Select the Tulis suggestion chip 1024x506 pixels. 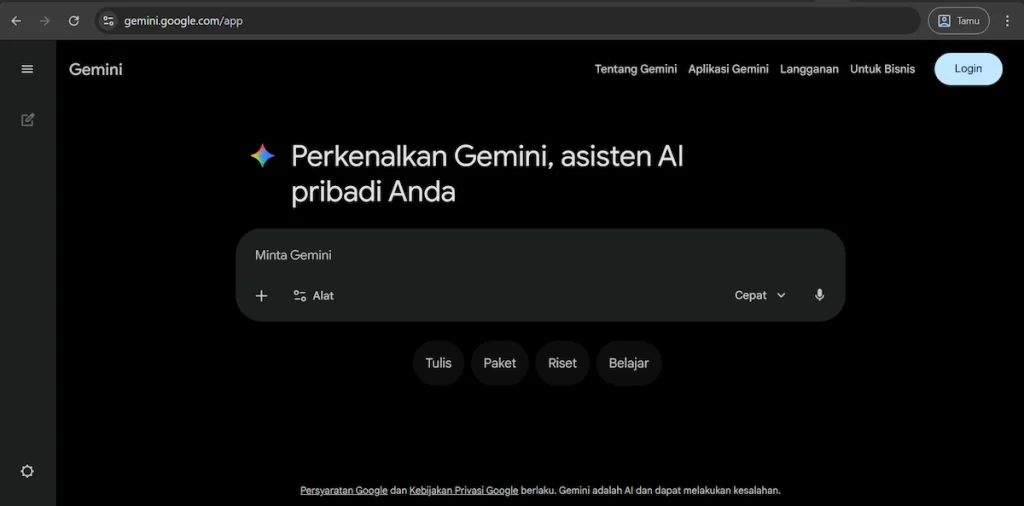pyautogui.click(x=438, y=363)
